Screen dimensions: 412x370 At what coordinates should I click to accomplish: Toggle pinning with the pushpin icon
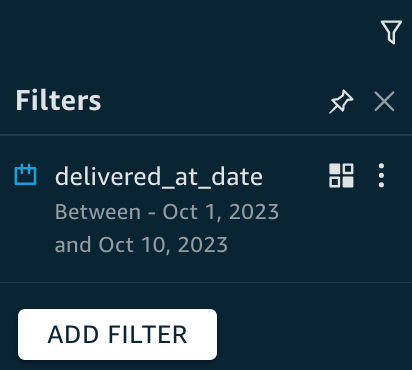pyautogui.click(x=341, y=102)
